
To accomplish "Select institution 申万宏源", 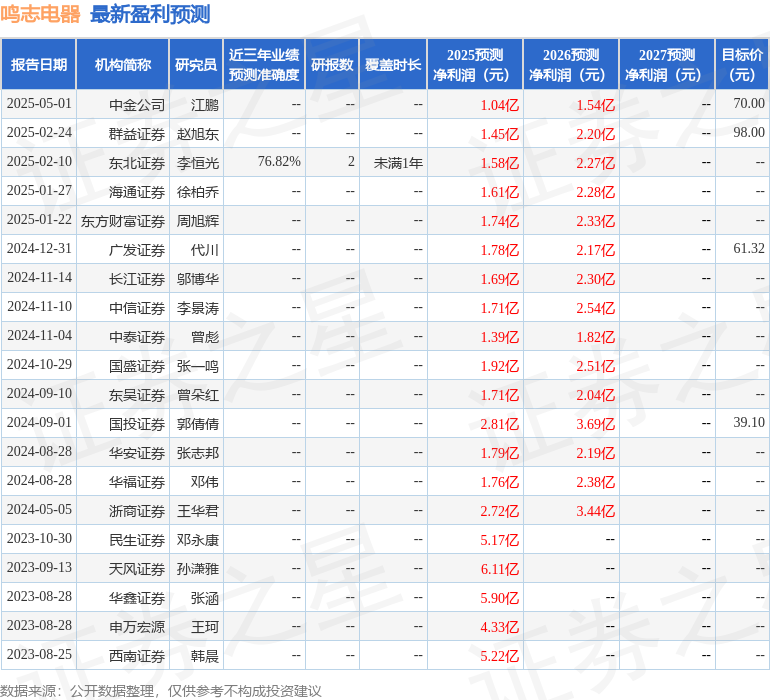I will (x=137, y=626).
